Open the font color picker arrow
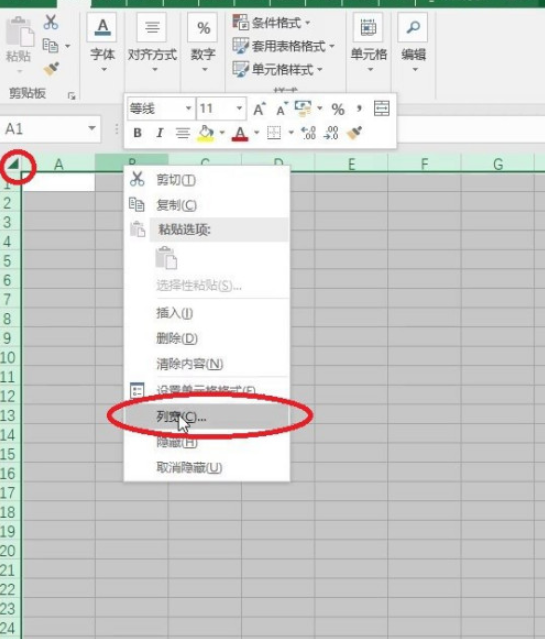Viewport: 545px width, 639px height. coord(256,132)
